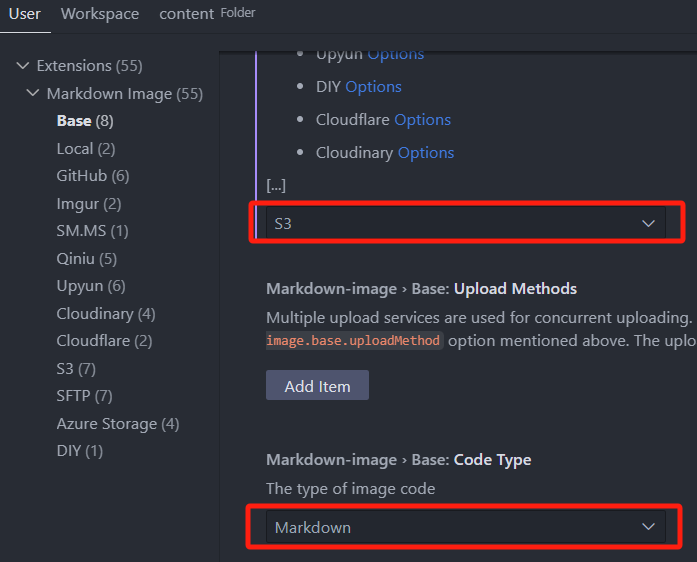This screenshot has height=562, width=697.
Task: Collapse the Markdown Image section chevron
Action: [x=33, y=94]
